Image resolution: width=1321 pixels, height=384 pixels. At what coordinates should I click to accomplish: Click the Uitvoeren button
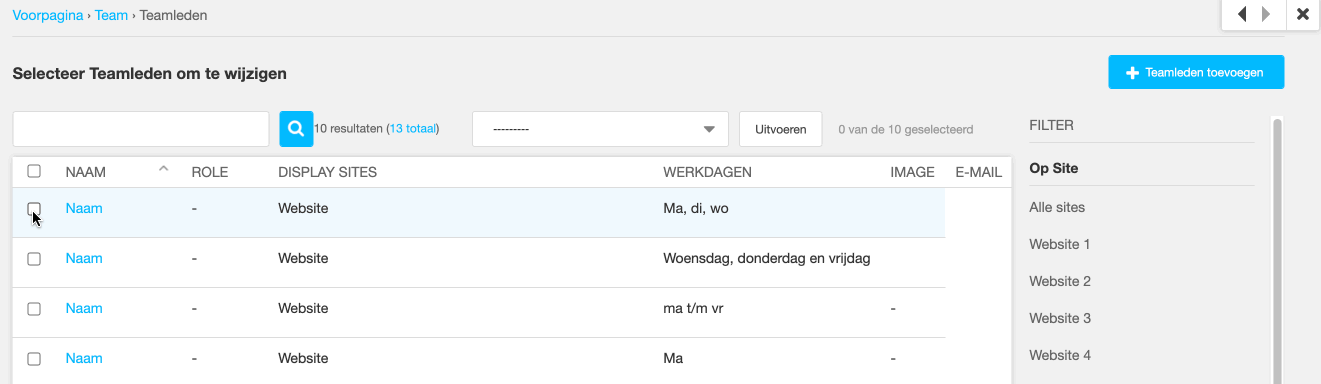pyautogui.click(x=781, y=129)
